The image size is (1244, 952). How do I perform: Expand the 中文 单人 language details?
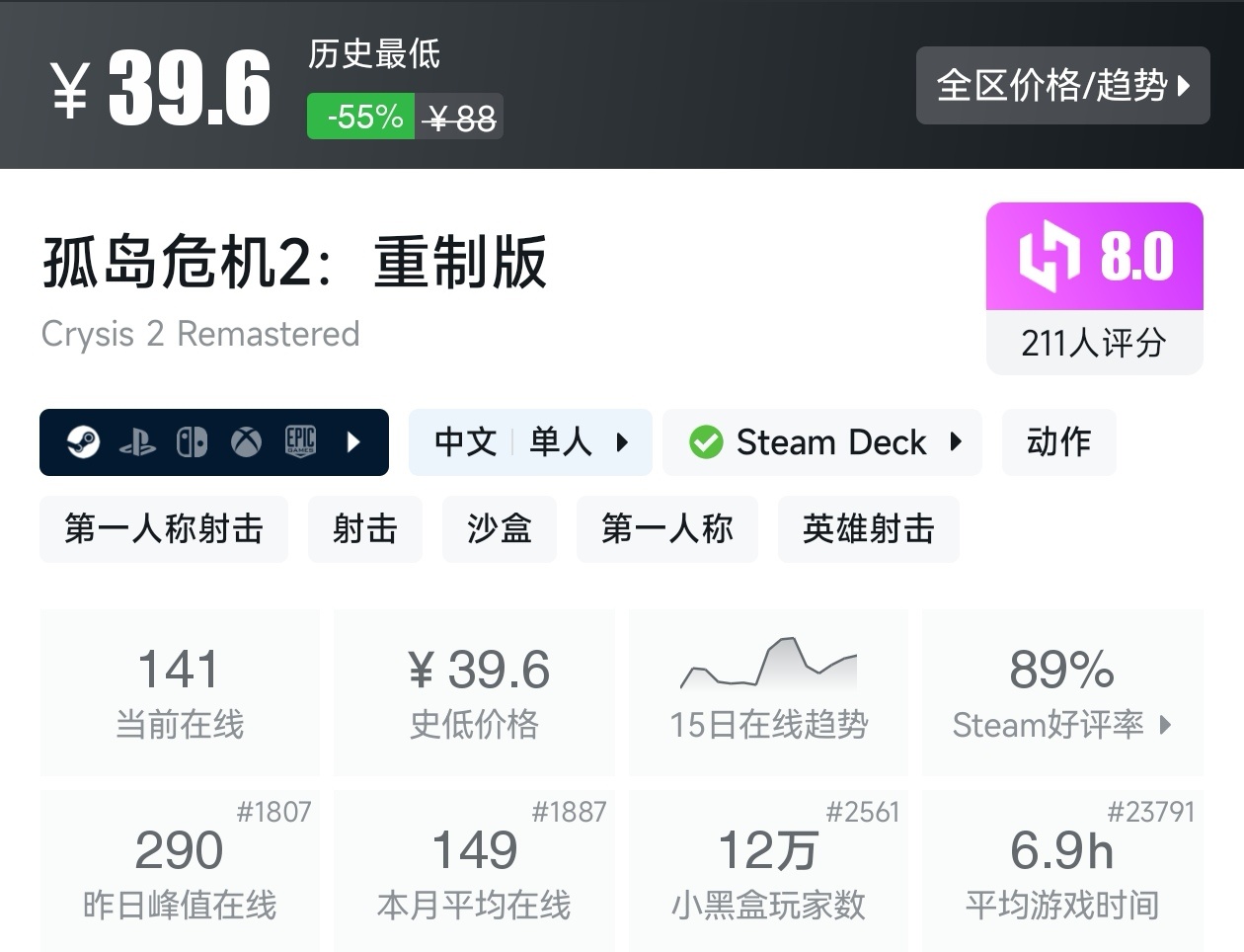pyautogui.click(x=530, y=442)
